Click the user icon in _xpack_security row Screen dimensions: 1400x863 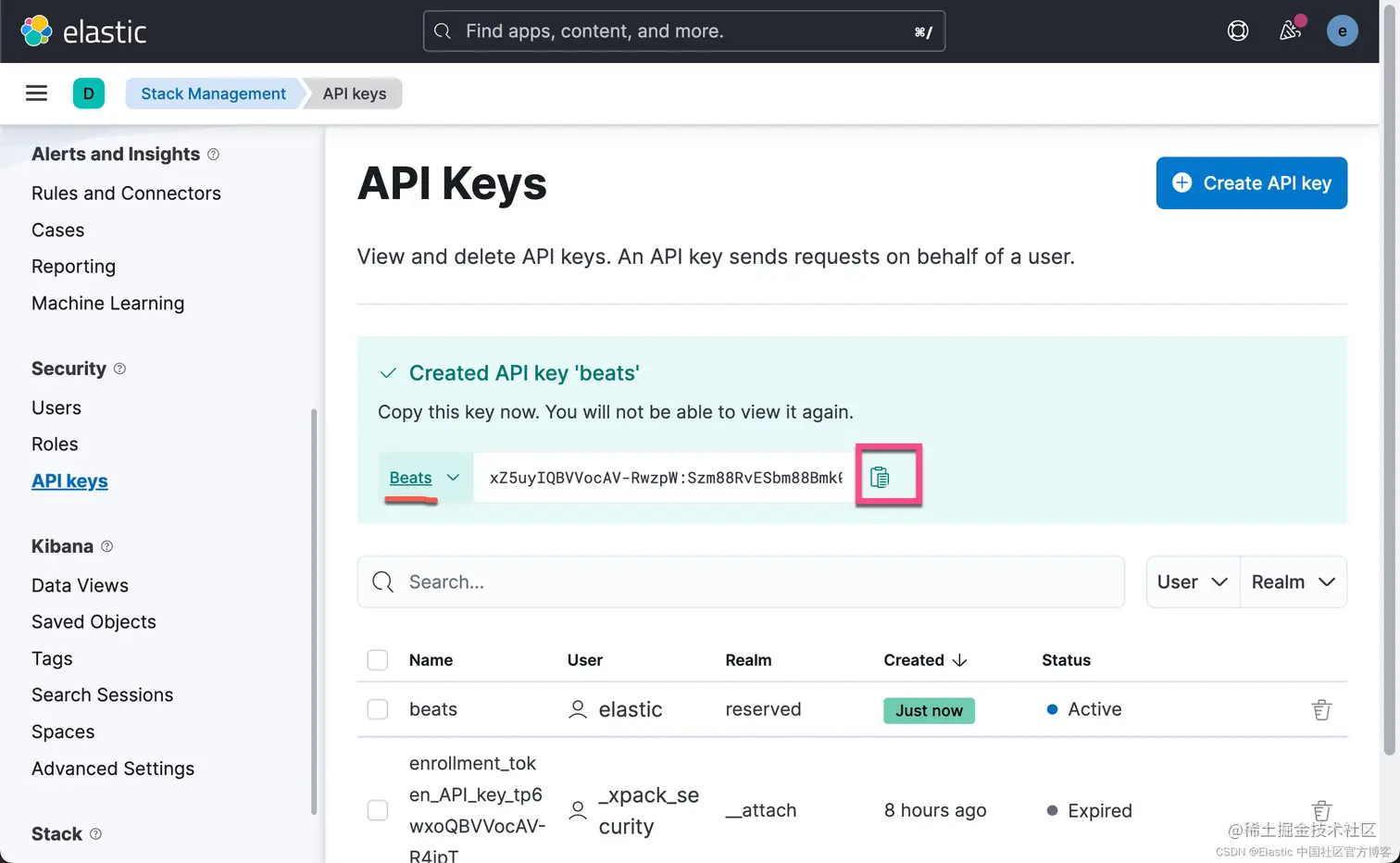pos(578,810)
